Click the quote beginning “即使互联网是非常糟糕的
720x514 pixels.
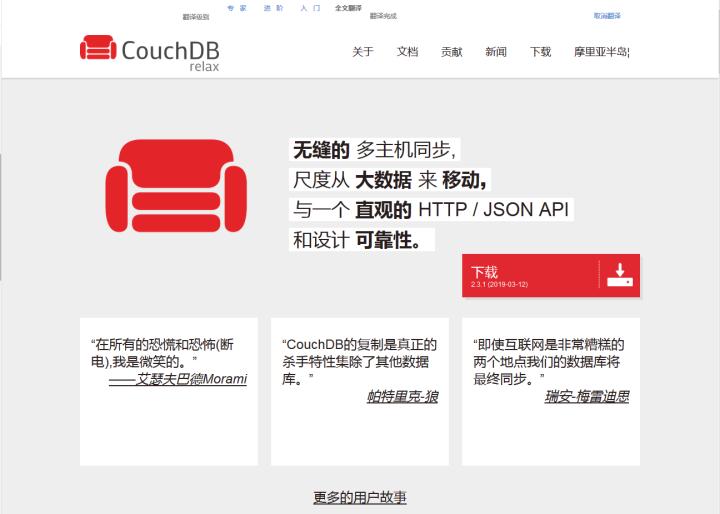click(x=548, y=362)
